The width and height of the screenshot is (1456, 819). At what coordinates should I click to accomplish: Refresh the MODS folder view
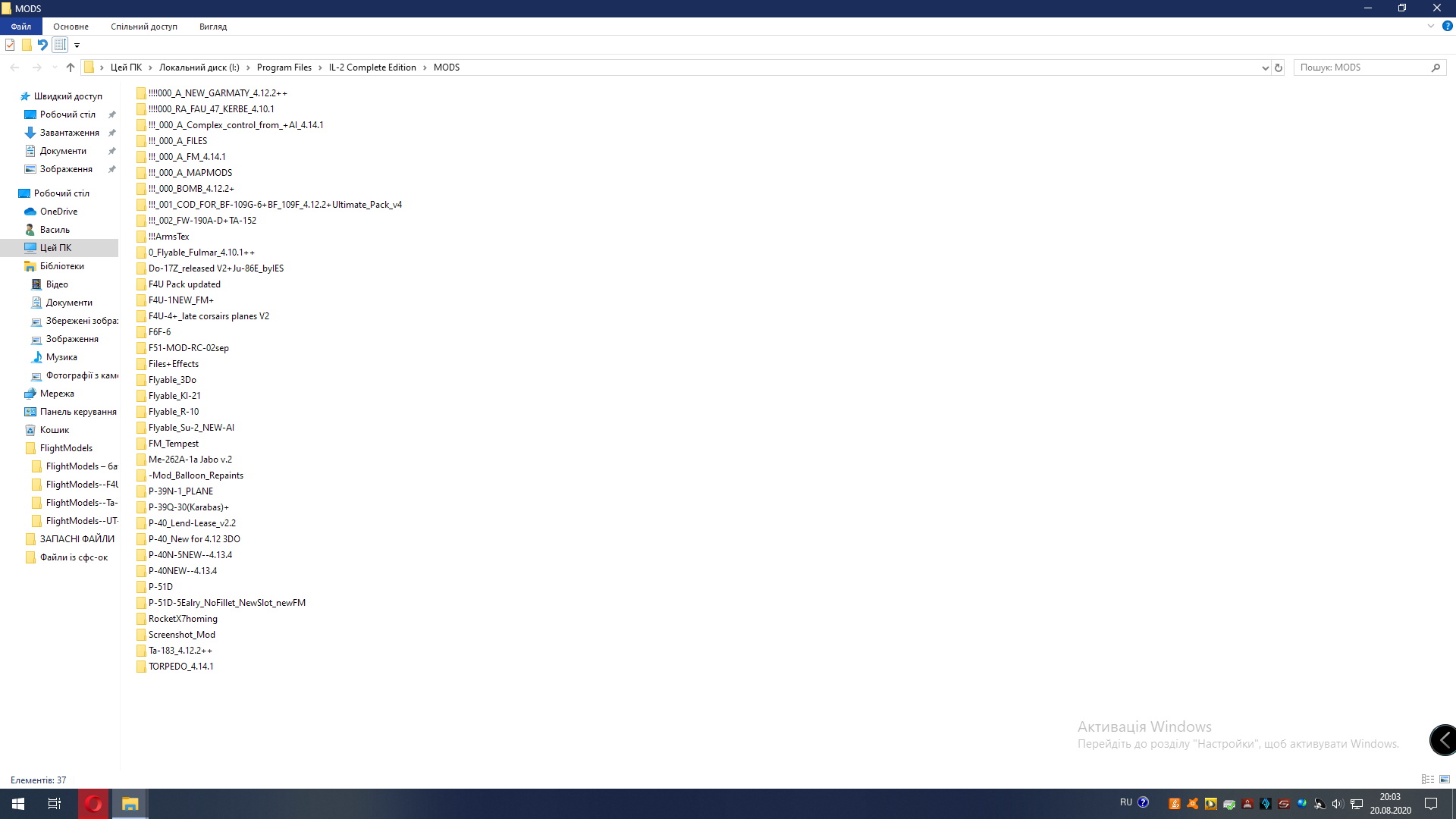[x=1279, y=67]
